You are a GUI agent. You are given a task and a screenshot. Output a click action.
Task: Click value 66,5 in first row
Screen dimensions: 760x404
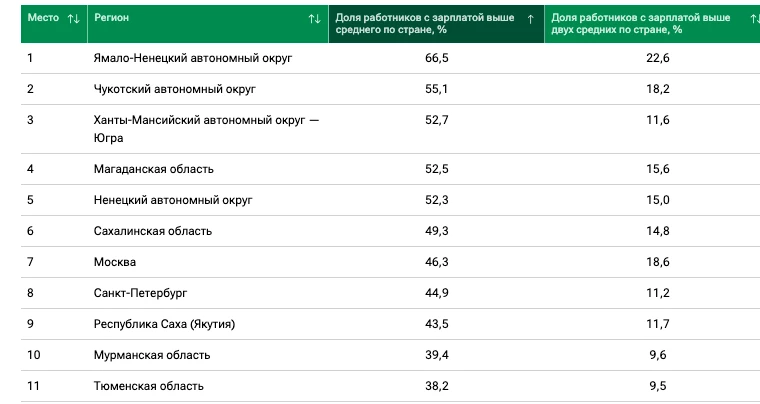[437, 58]
